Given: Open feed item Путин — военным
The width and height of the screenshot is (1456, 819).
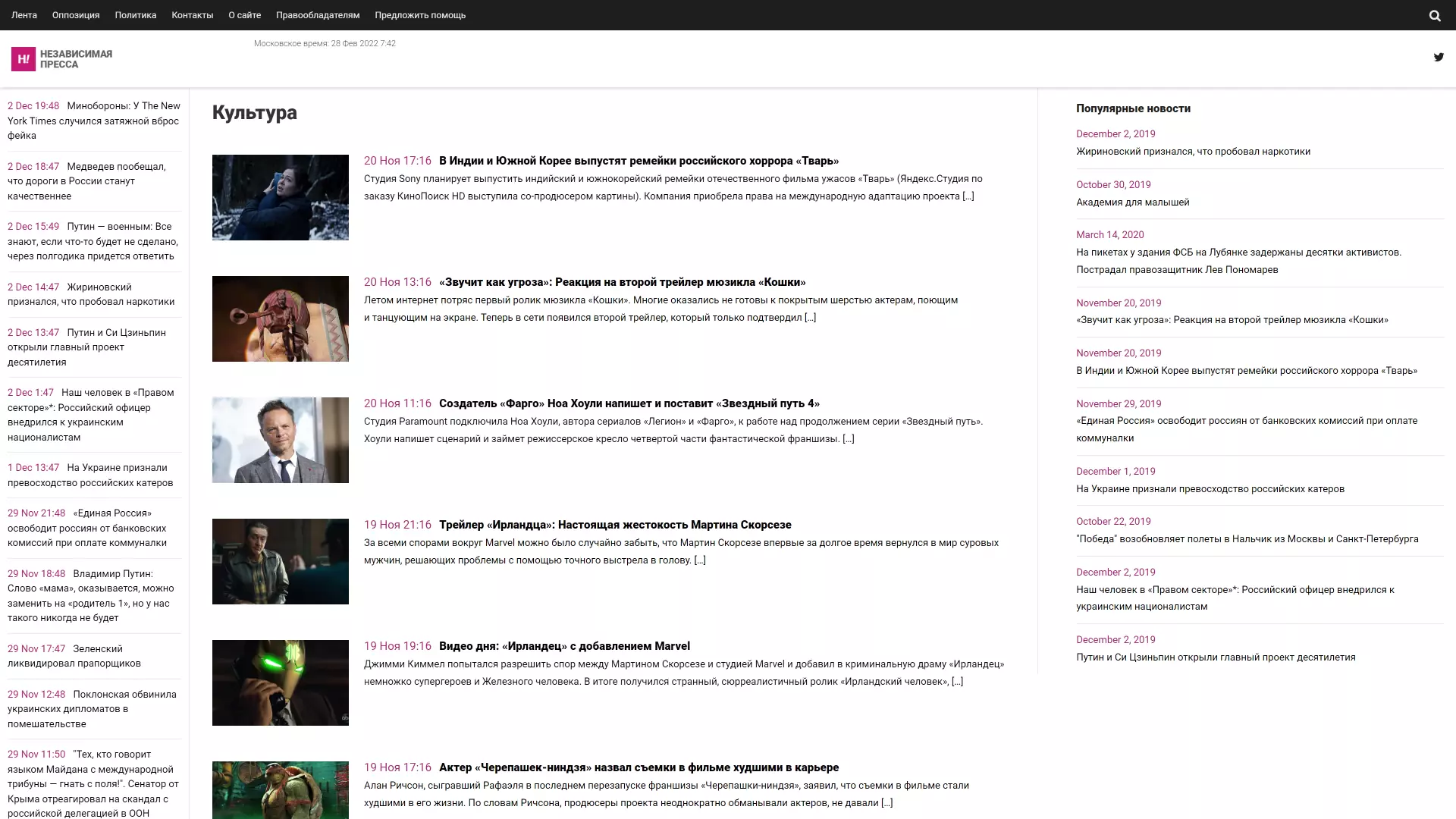Looking at the screenshot, I should coord(93,241).
